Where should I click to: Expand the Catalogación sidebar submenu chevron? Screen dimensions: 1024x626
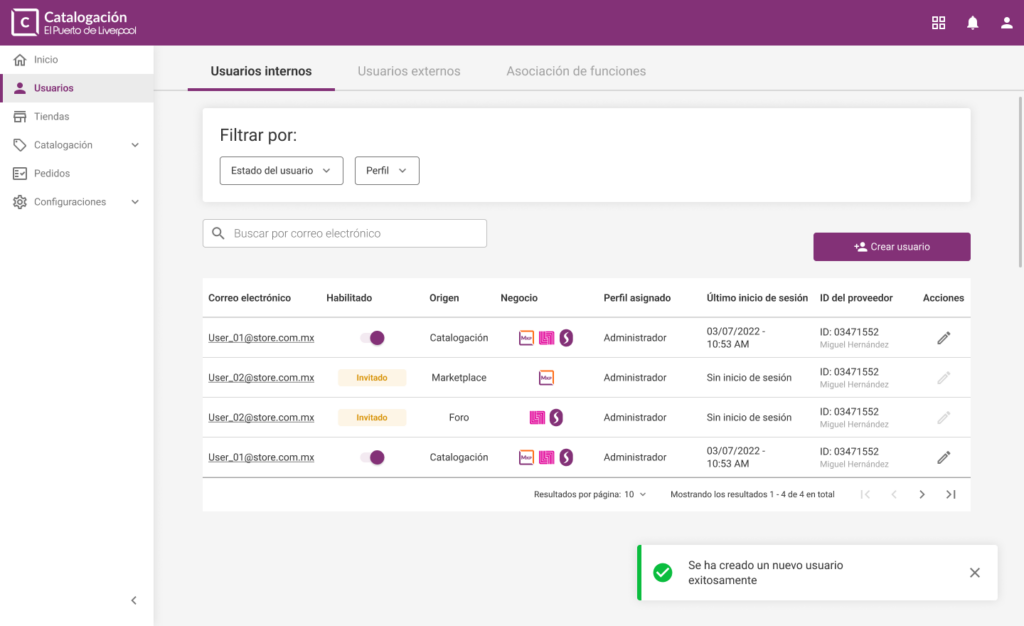pos(135,145)
